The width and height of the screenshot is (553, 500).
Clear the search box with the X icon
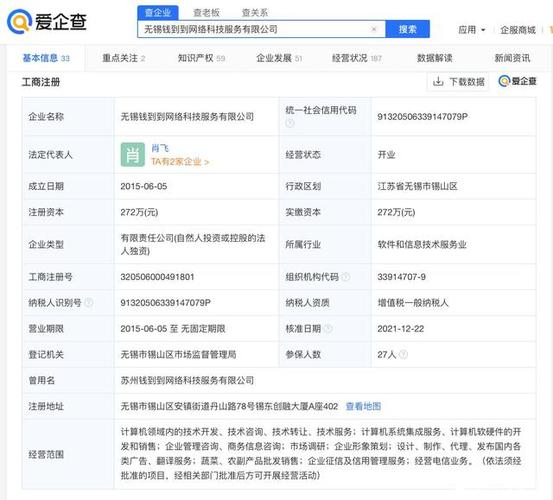tap(374, 29)
